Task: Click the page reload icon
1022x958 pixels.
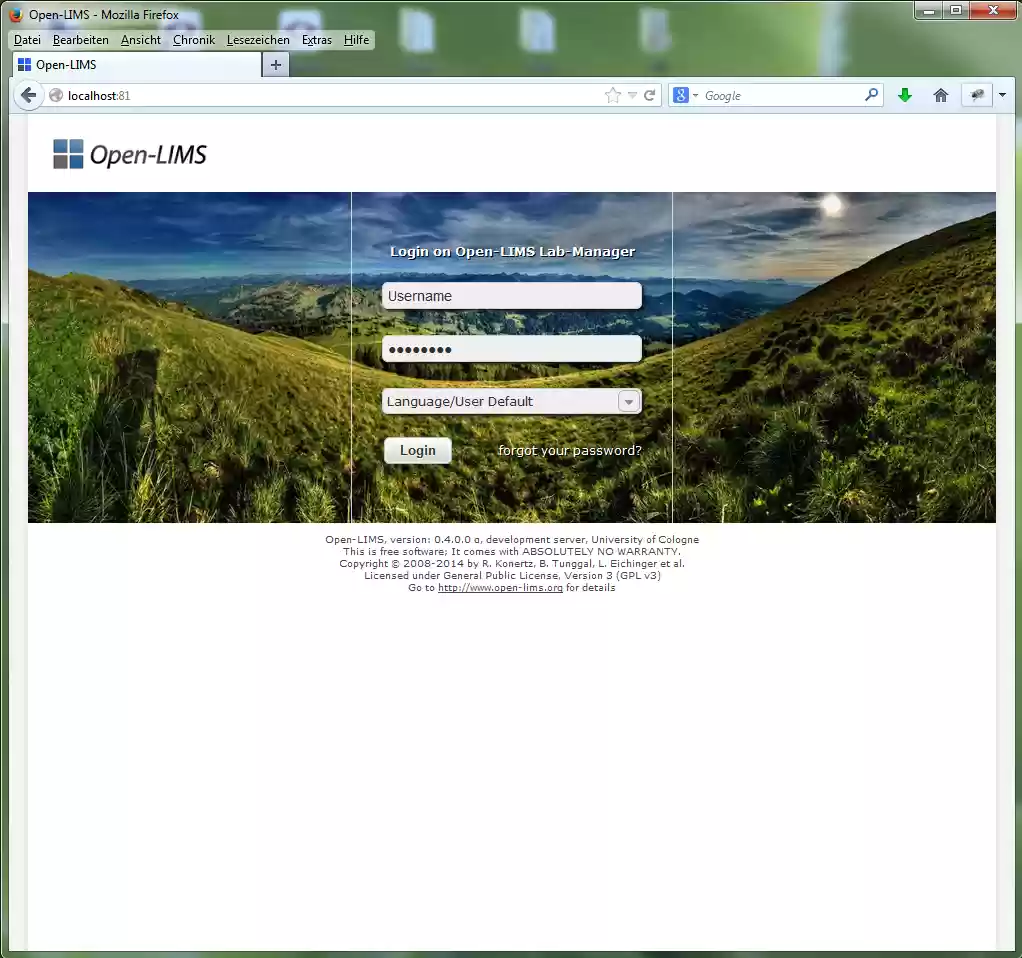Action: [x=650, y=95]
